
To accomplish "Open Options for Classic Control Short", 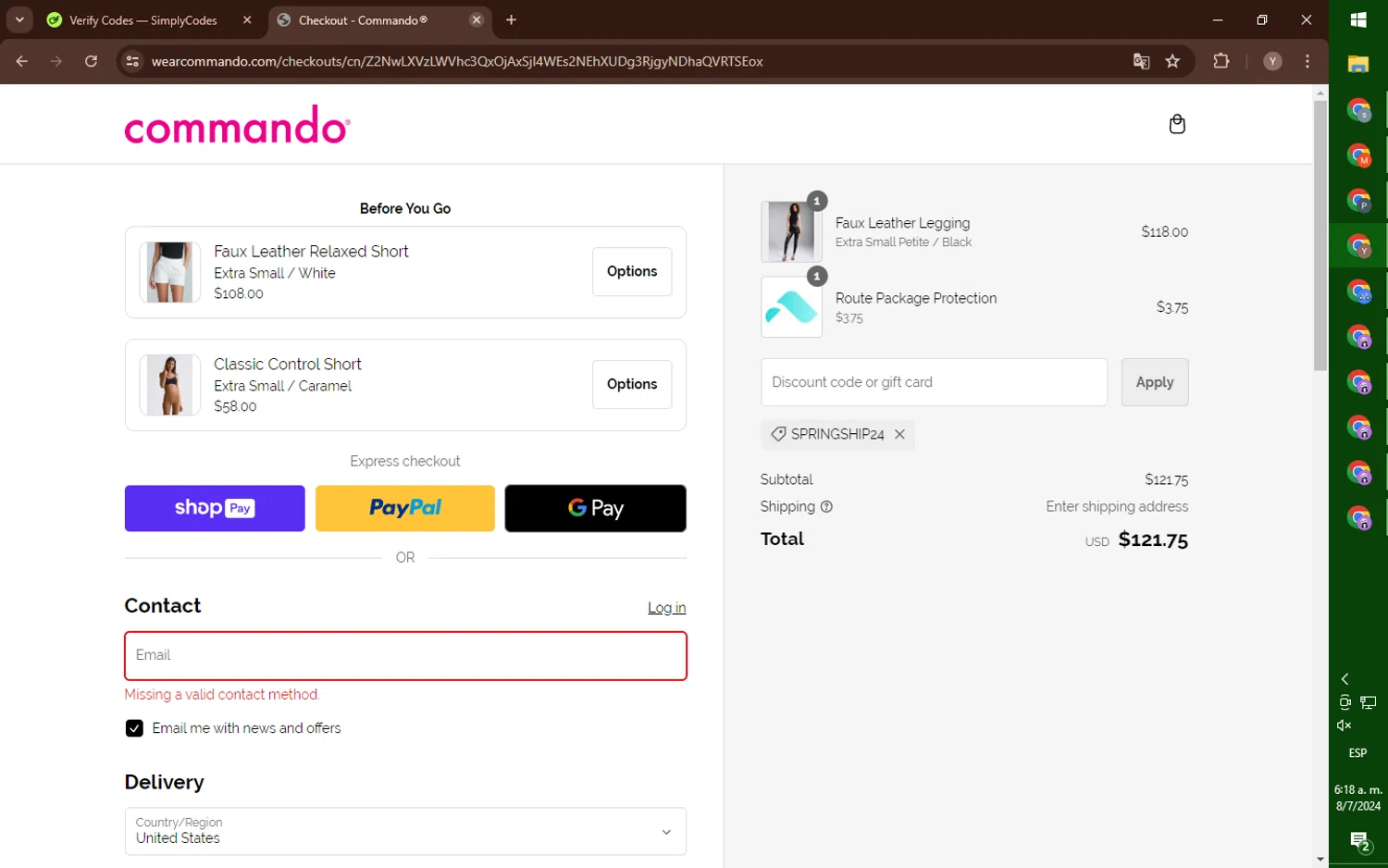I will click(632, 384).
